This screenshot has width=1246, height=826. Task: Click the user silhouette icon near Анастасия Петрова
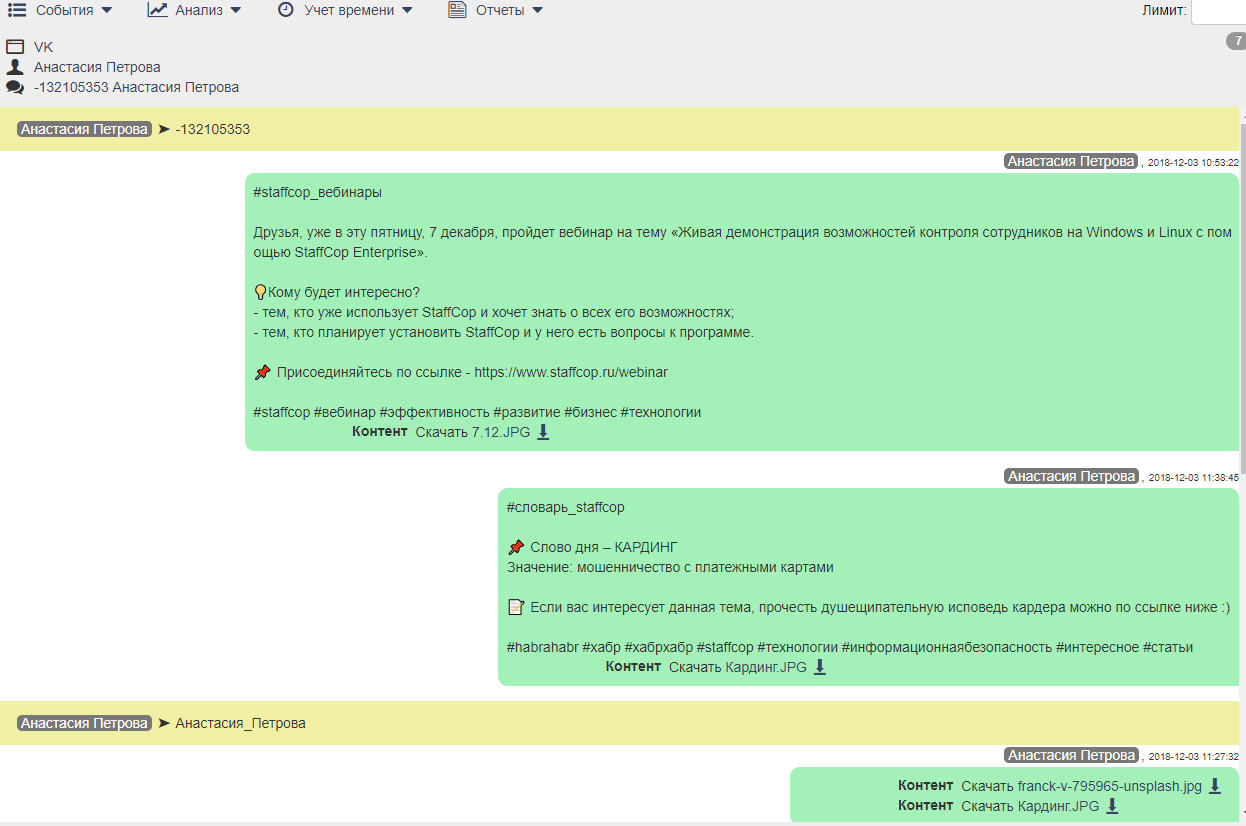pyautogui.click(x=15, y=67)
